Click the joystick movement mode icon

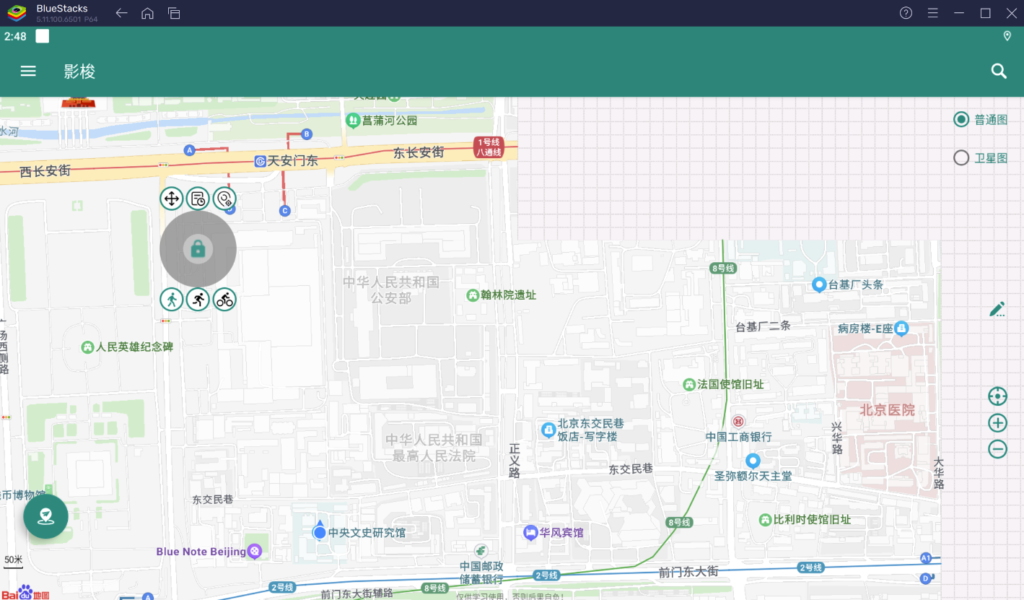[170, 198]
